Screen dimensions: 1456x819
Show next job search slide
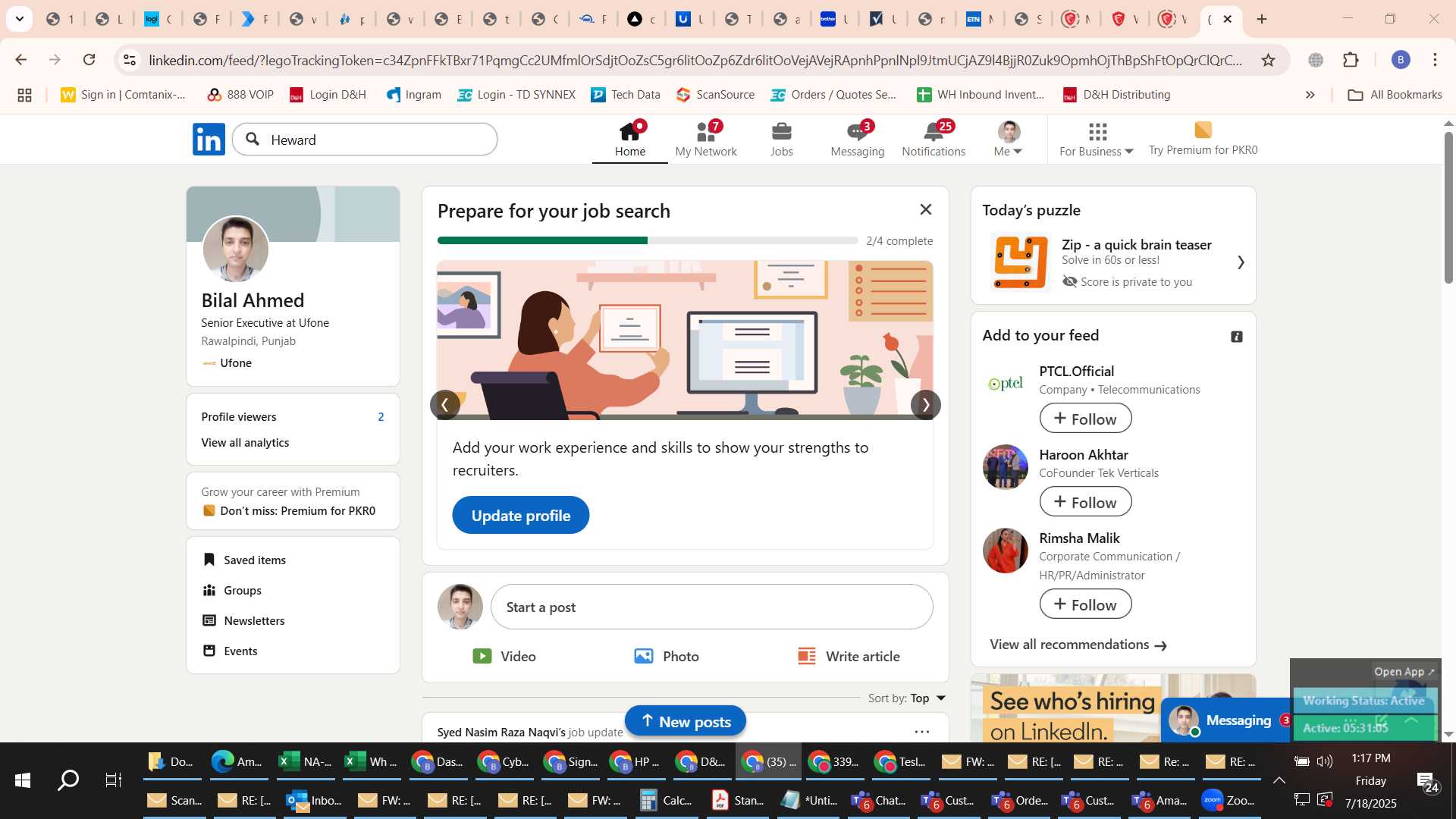(925, 405)
